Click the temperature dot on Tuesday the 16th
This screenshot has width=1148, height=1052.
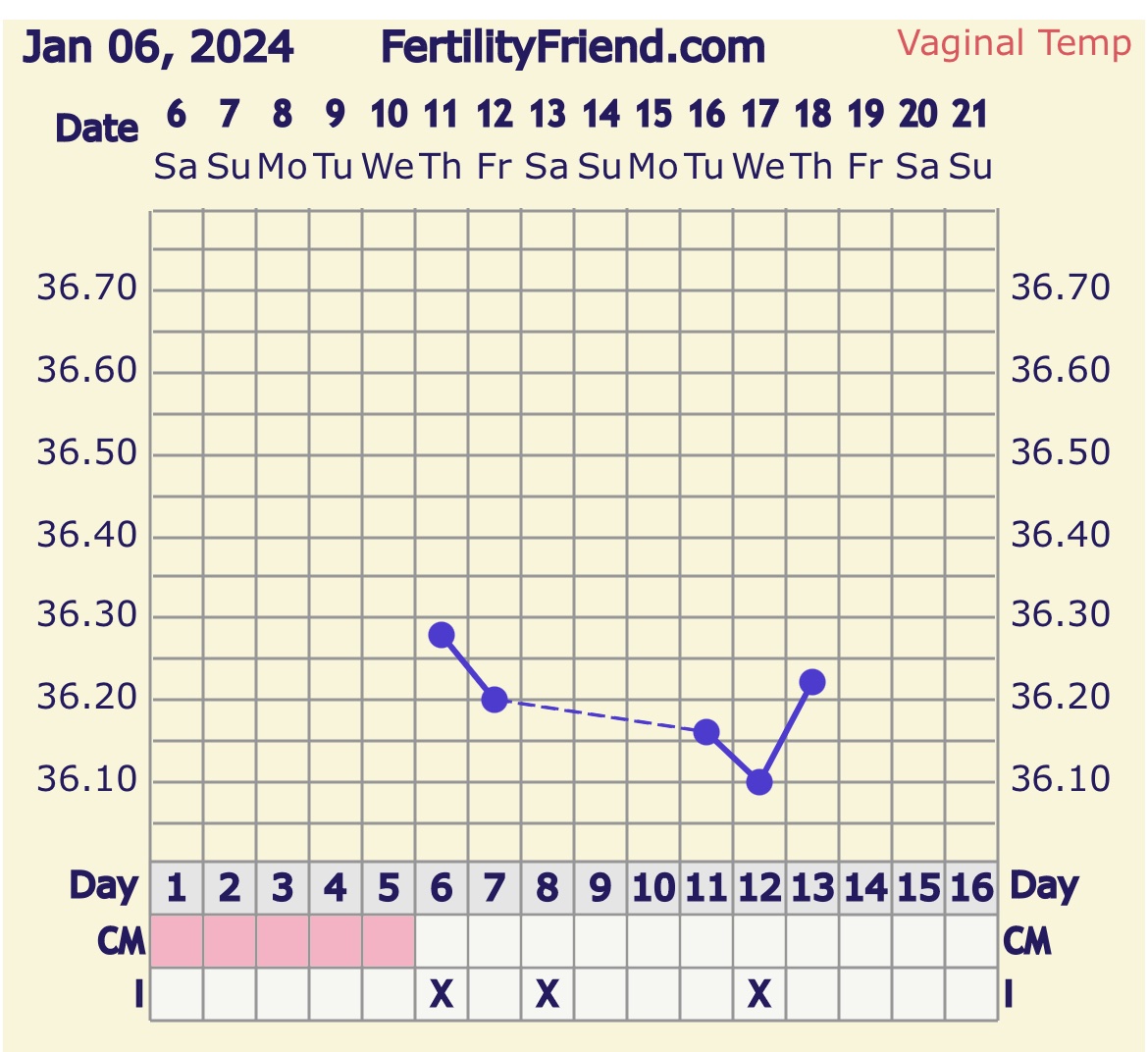pyautogui.click(x=706, y=732)
